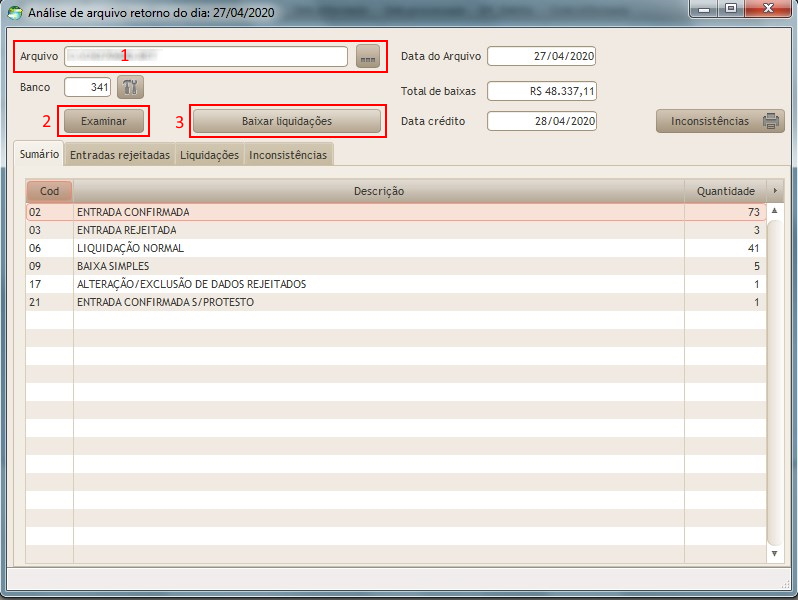
Task: Switch to Entradas rejeitadas tab
Action: 119,155
